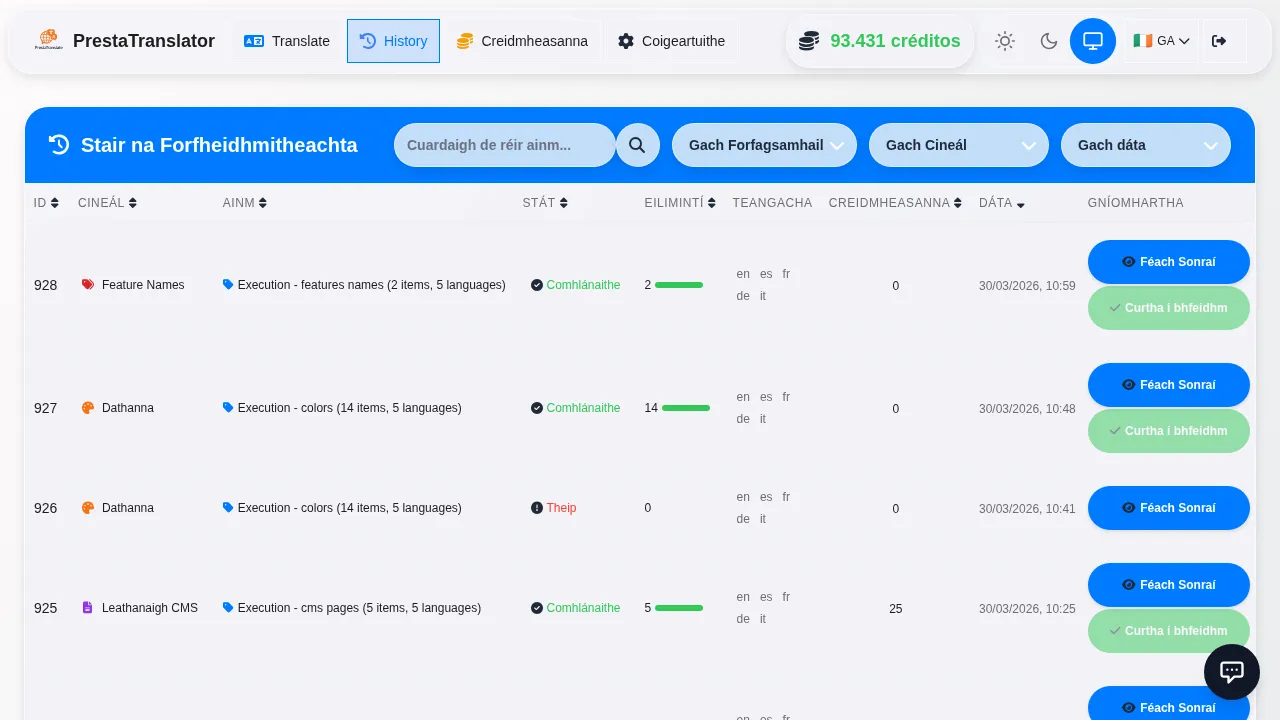The image size is (1280, 720).
Task: Open the chat support bubble icon
Action: click(x=1231, y=672)
